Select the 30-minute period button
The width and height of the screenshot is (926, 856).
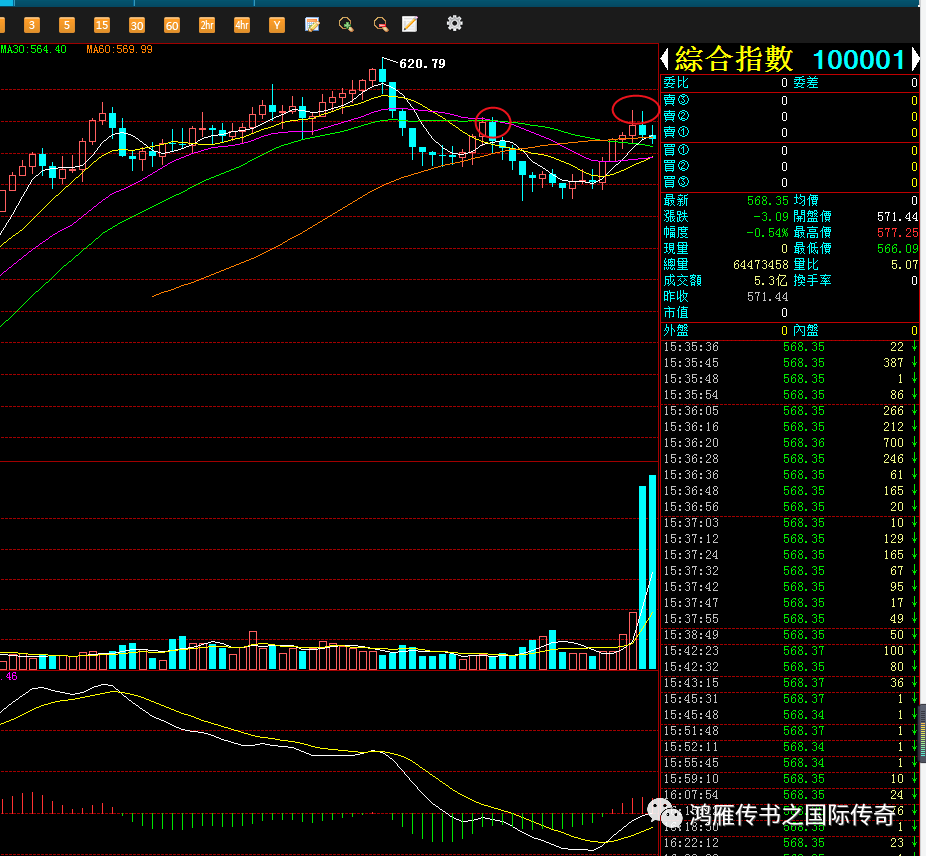coord(136,25)
